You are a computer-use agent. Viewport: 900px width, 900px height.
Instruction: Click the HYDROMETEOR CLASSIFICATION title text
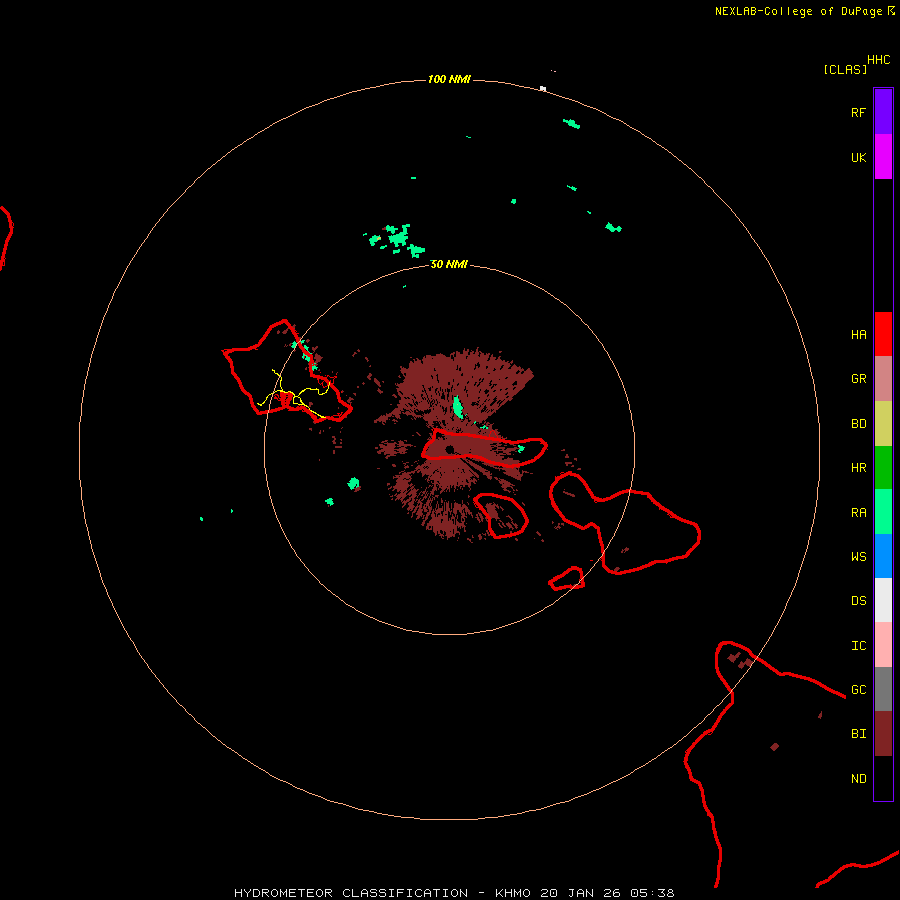point(351,893)
